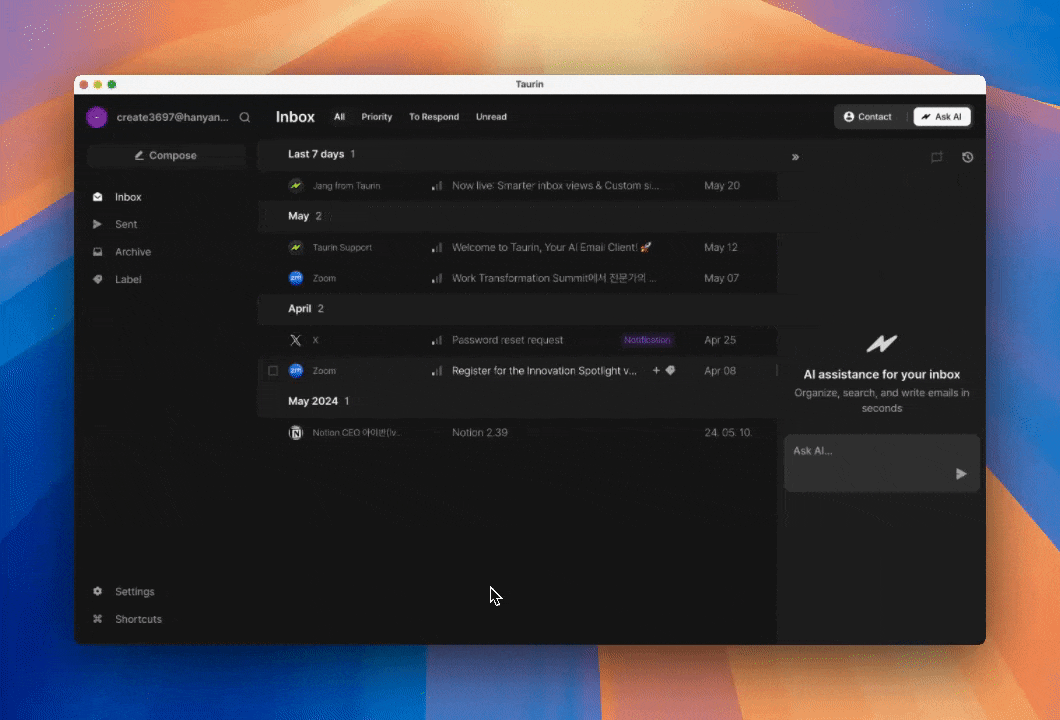1060x720 pixels.
Task: Click the search magnifier icon
Action: click(245, 117)
